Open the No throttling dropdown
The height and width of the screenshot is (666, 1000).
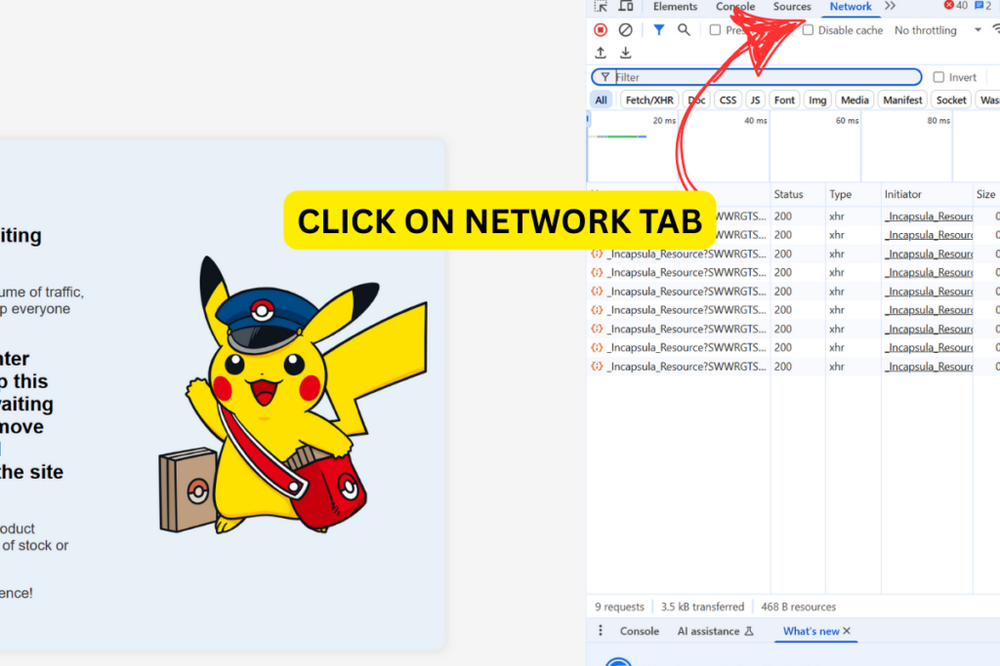925,29
